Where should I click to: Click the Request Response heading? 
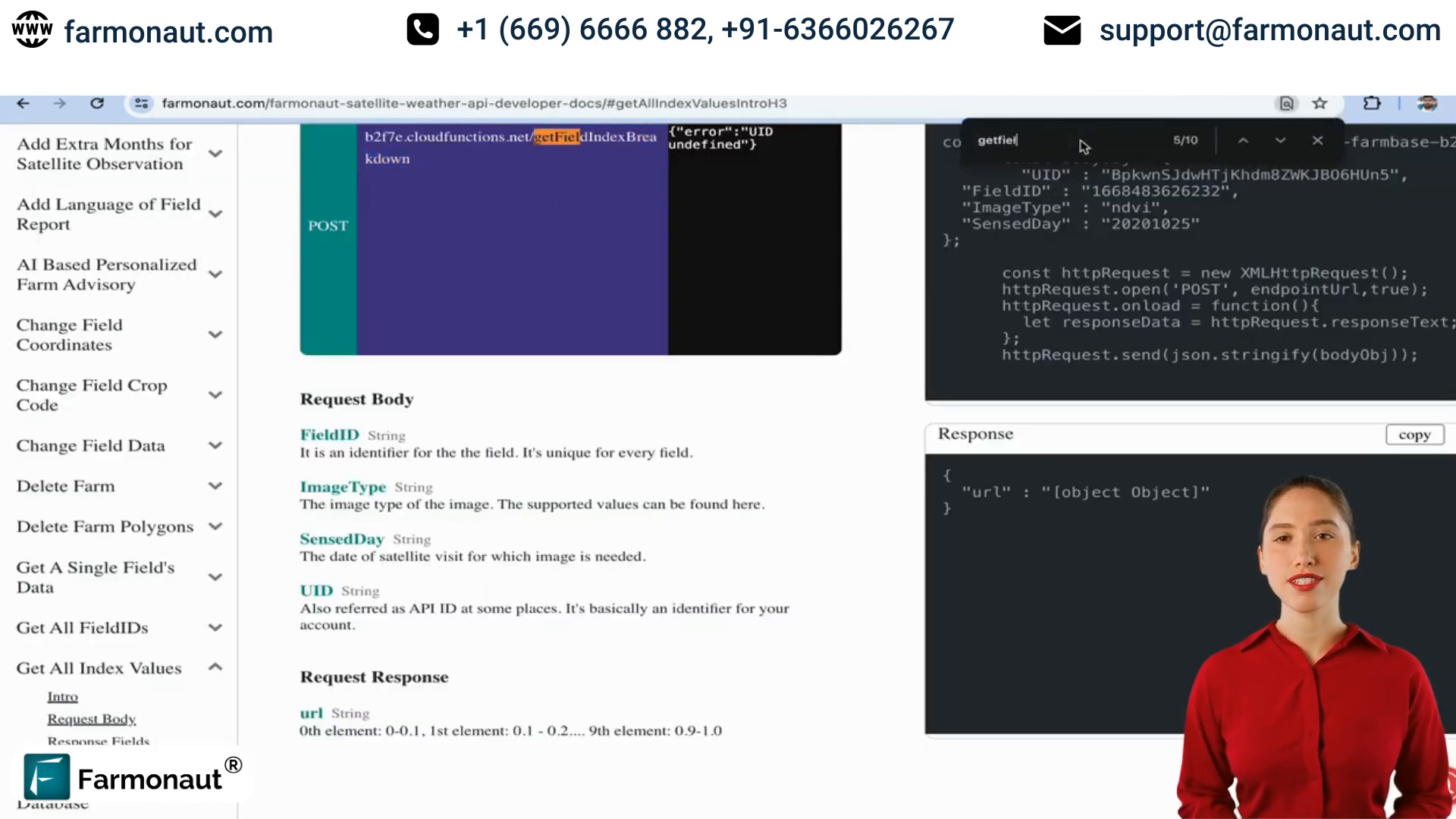(x=374, y=676)
